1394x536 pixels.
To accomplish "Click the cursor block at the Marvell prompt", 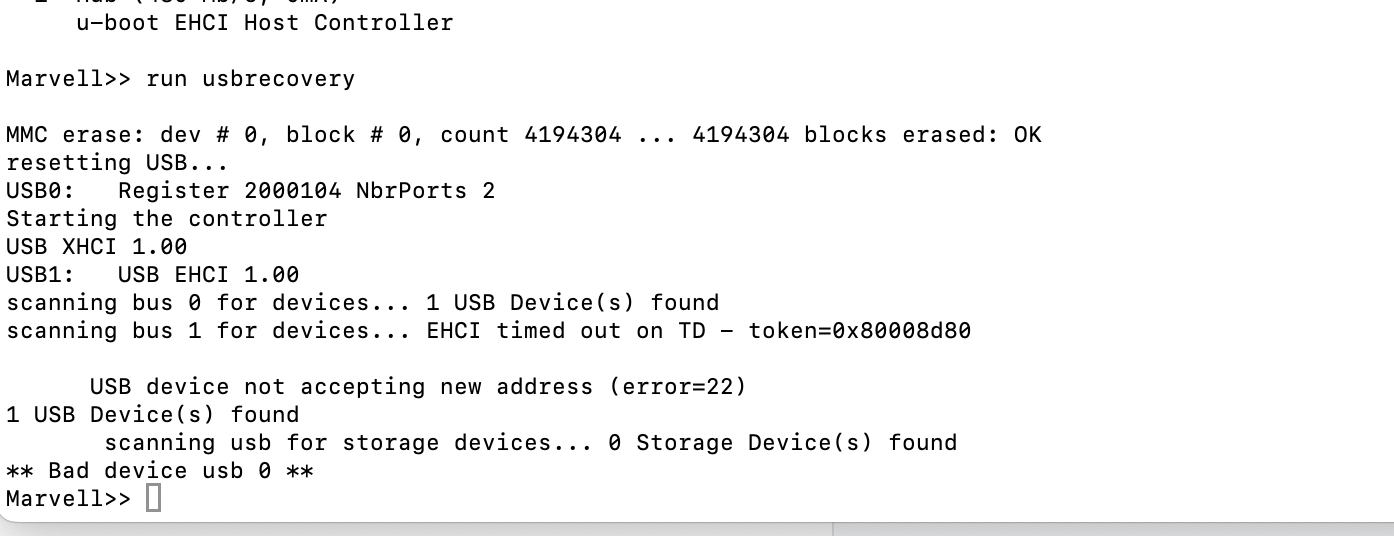I will point(153,498).
